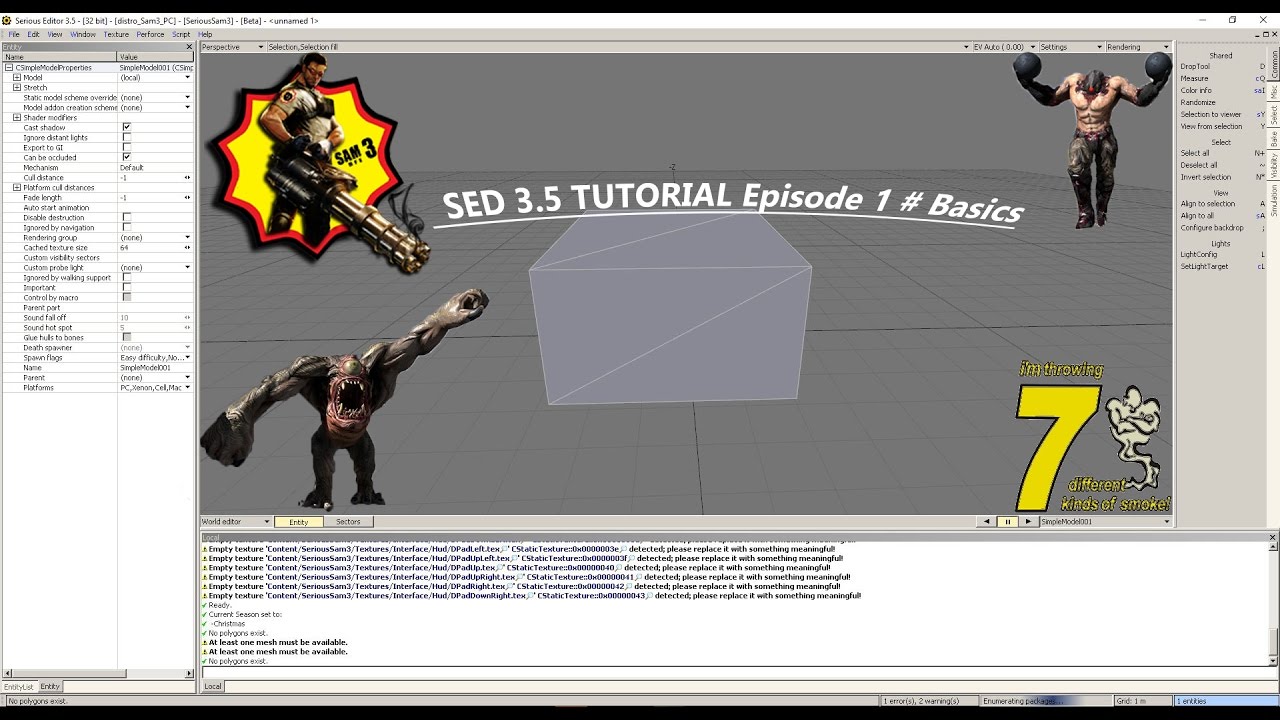1280x720 pixels.
Task: Click Invert selection command
Action: 1206,177
